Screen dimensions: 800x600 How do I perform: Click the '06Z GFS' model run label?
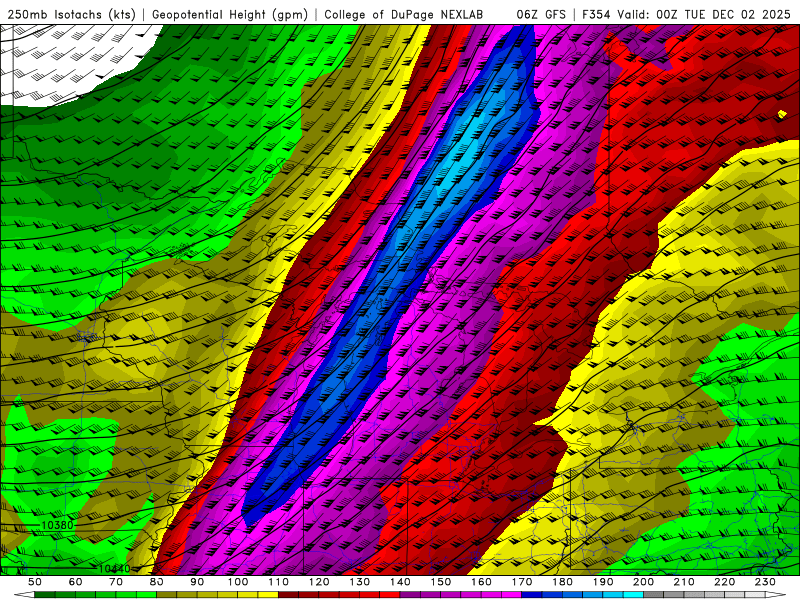[x=541, y=15]
